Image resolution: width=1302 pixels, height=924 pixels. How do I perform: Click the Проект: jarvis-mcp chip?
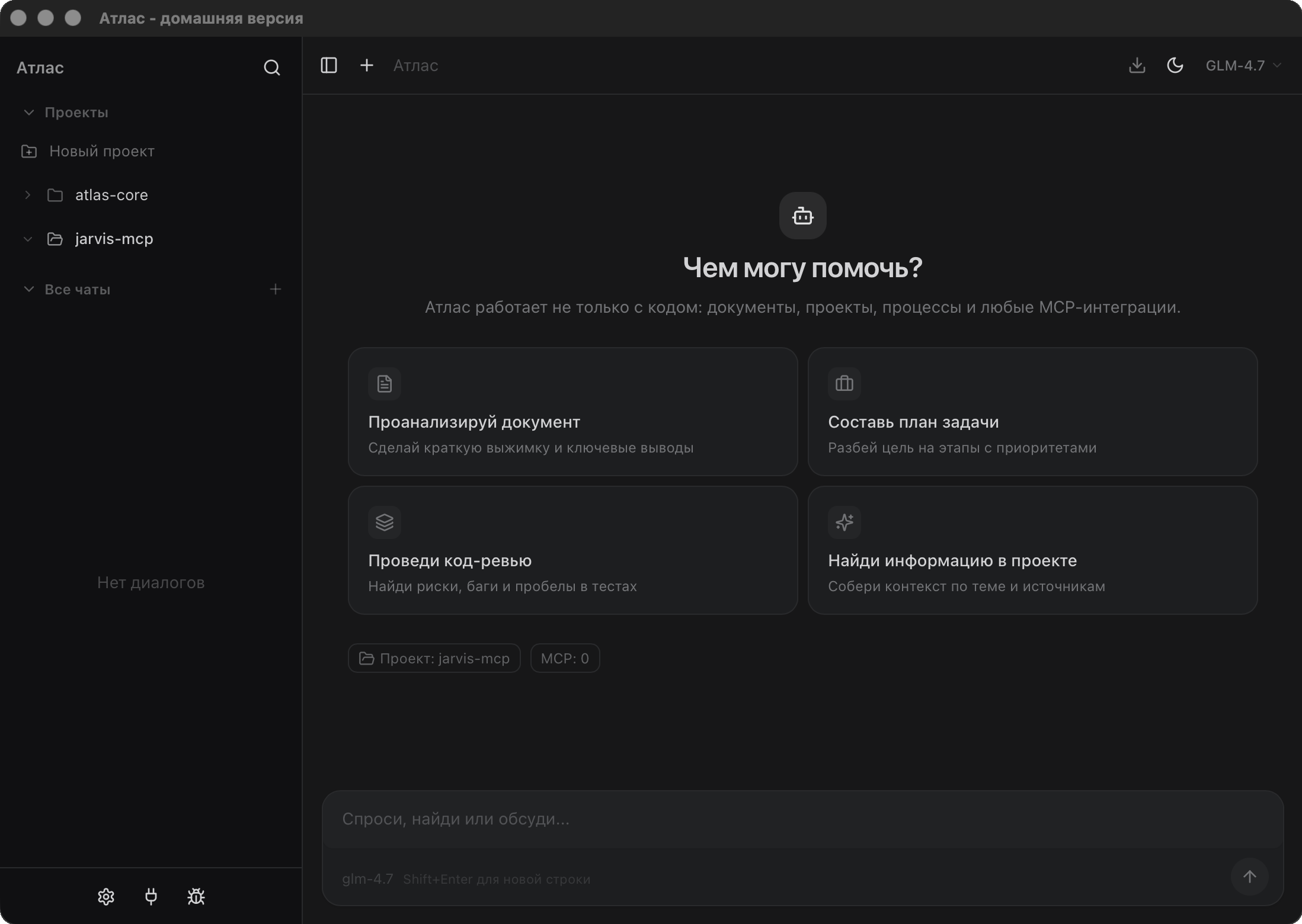click(x=434, y=658)
